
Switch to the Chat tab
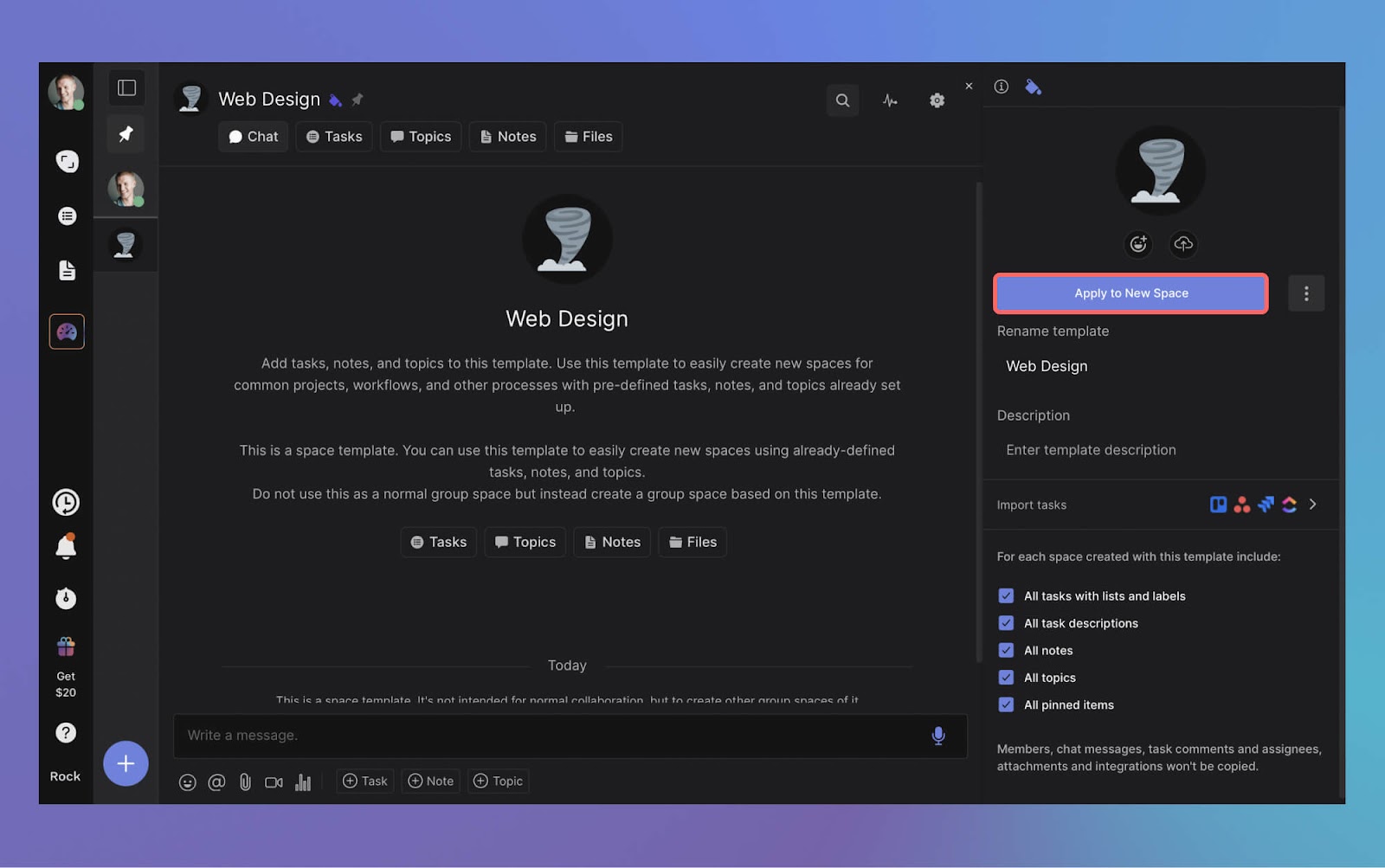click(x=254, y=137)
